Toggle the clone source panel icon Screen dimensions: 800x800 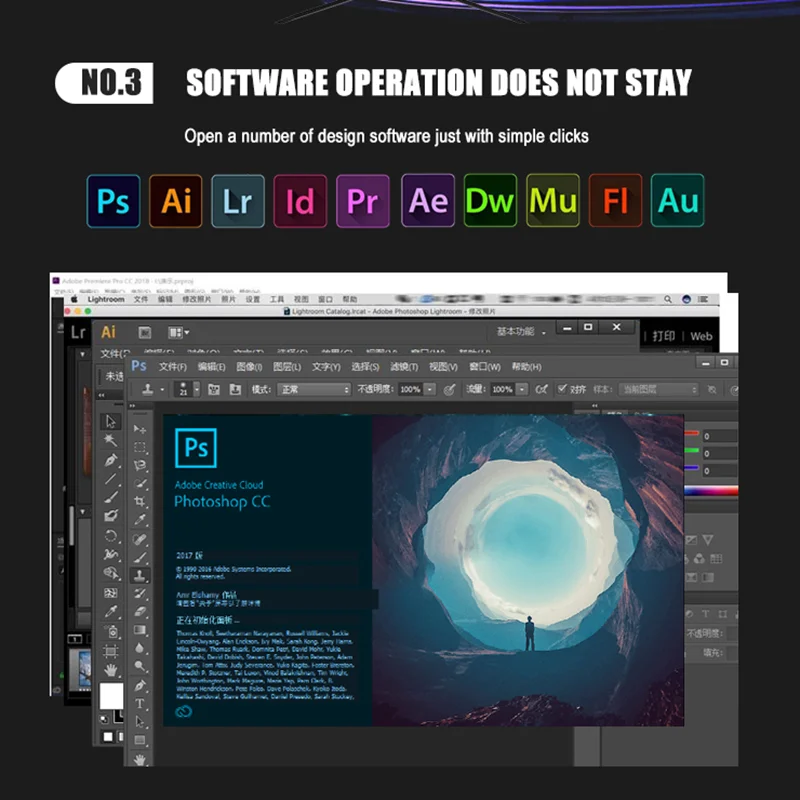click(235, 390)
